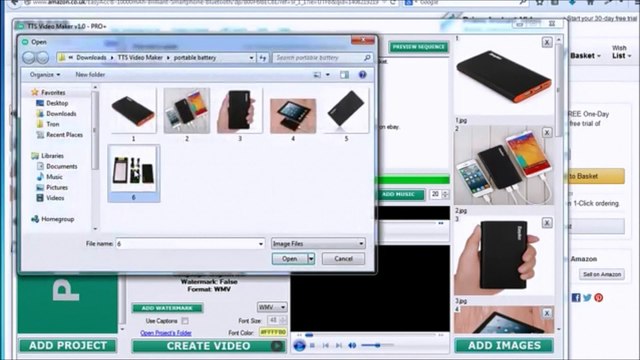This screenshot has width=640, height=360.
Task: Select Favorites in the navigation pane
Action: point(53,93)
